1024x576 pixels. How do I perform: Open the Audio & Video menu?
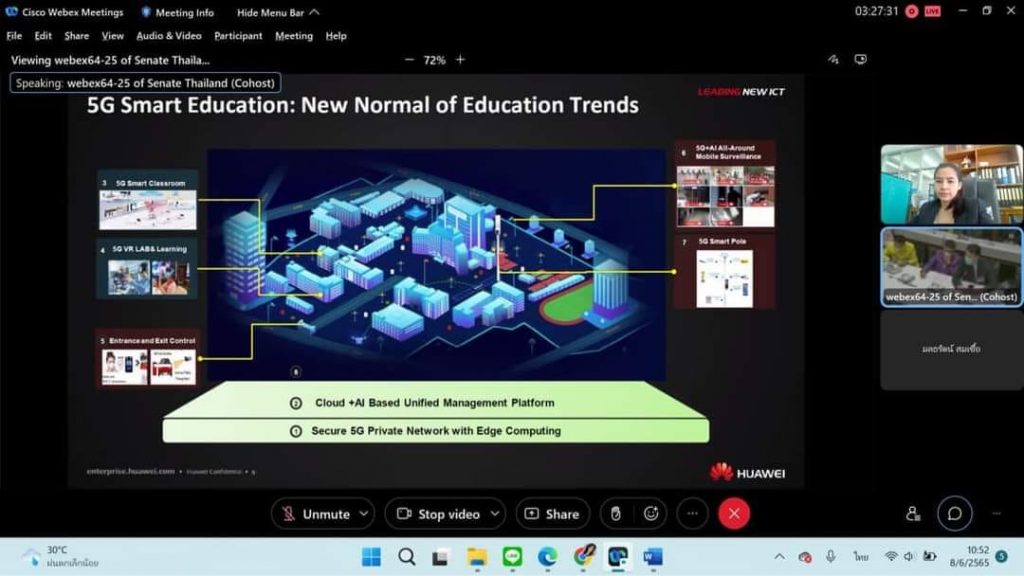[x=169, y=36]
